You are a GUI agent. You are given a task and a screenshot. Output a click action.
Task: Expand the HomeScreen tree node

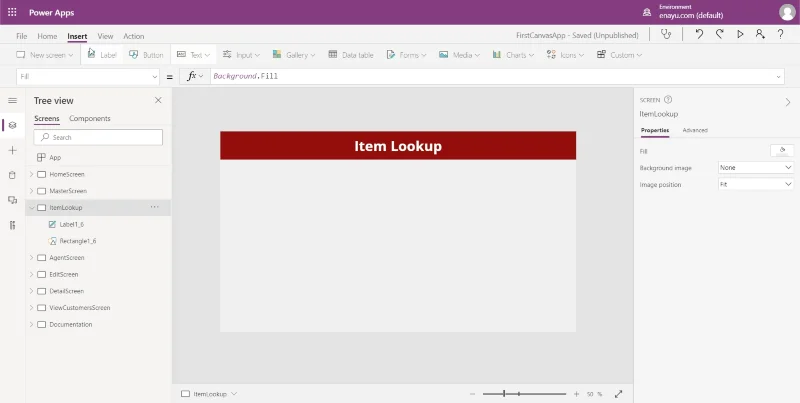pyautogui.click(x=31, y=174)
